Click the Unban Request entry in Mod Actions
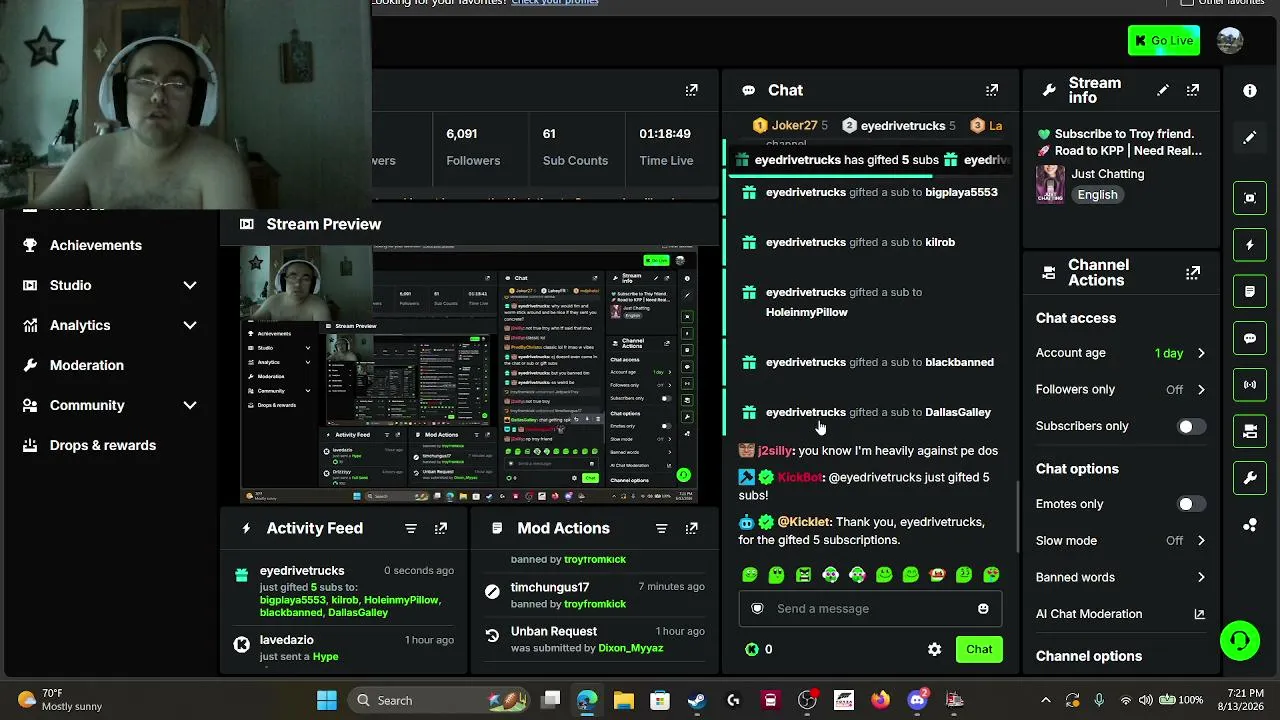 (x=594, y=639)
